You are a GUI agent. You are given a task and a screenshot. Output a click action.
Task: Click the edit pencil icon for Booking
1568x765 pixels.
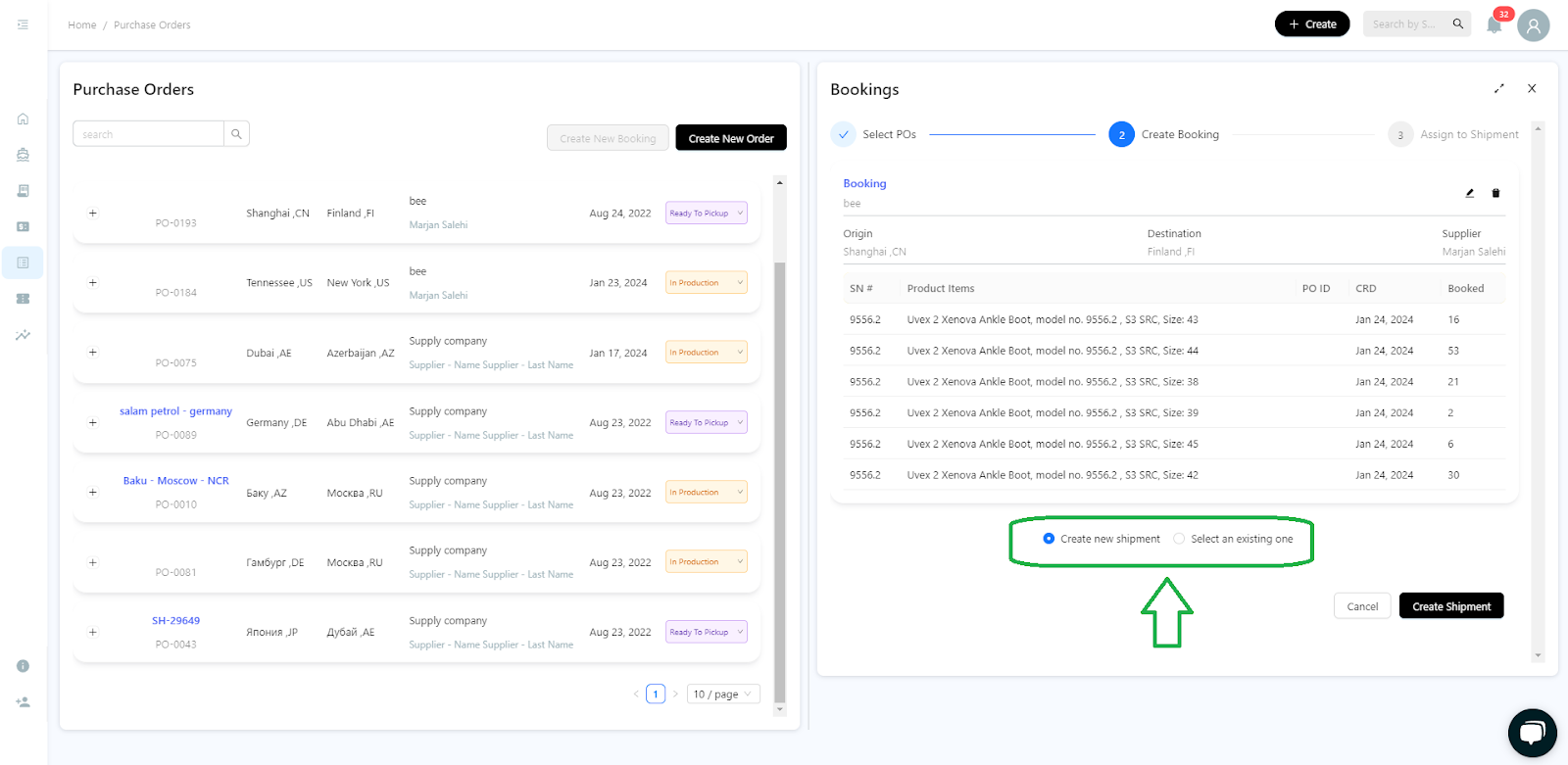tap(1469, 193)
